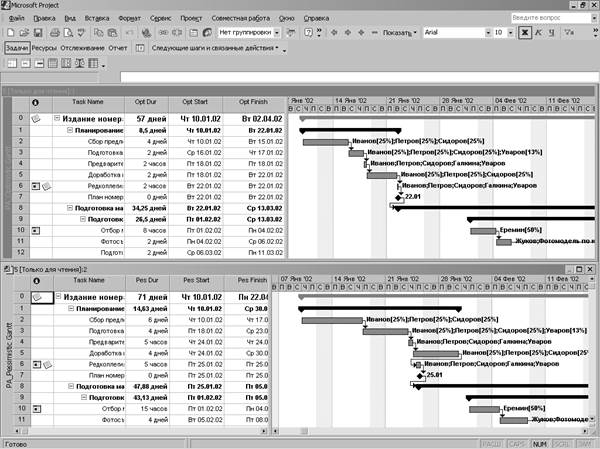
Task: Expand 'Следующие шаги и связанные действия' menu
Action: click(x=215, y=48)
